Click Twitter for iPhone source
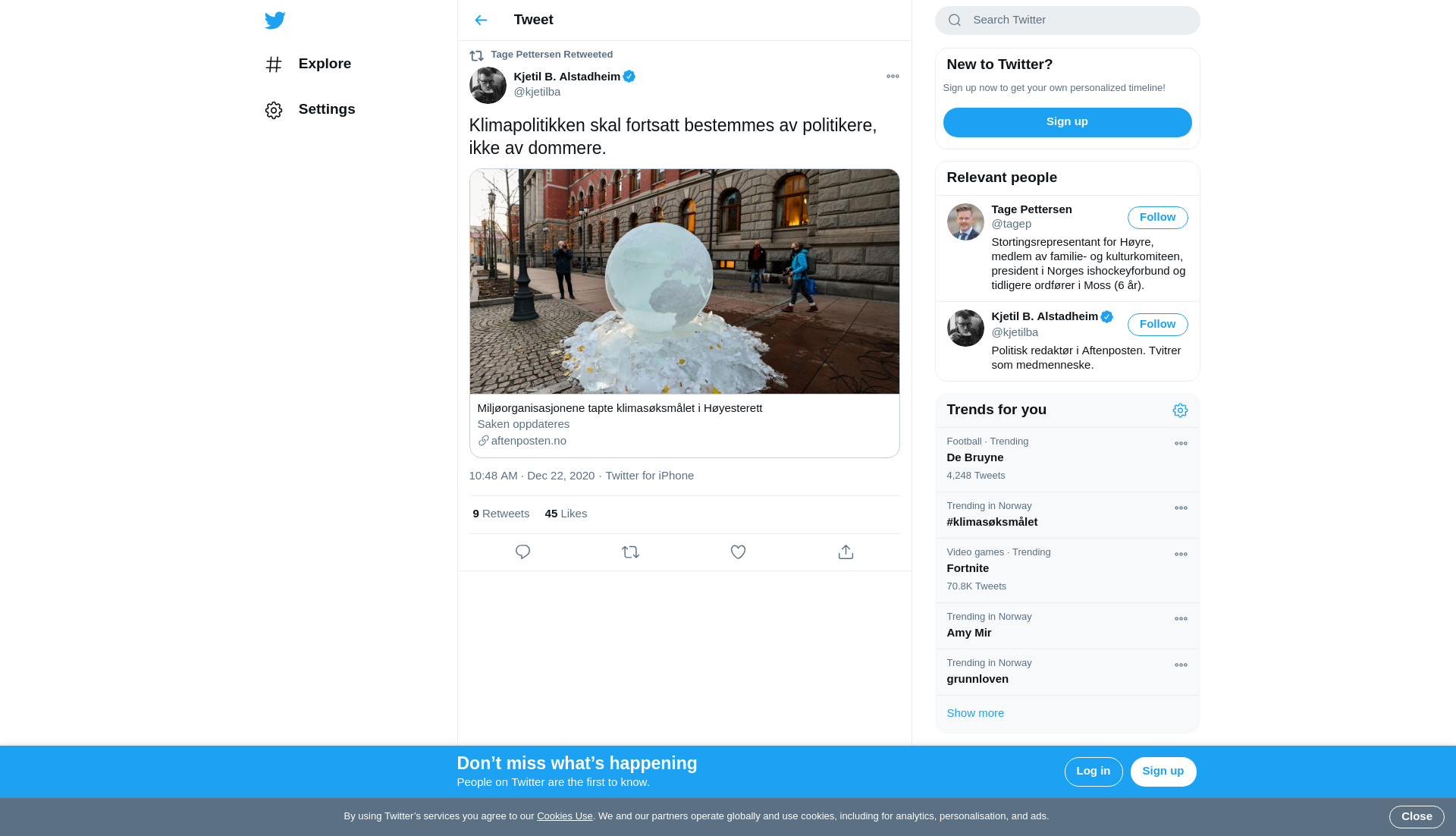The height and width of the screenshot is (836, 1456). [x=649, y=476]
